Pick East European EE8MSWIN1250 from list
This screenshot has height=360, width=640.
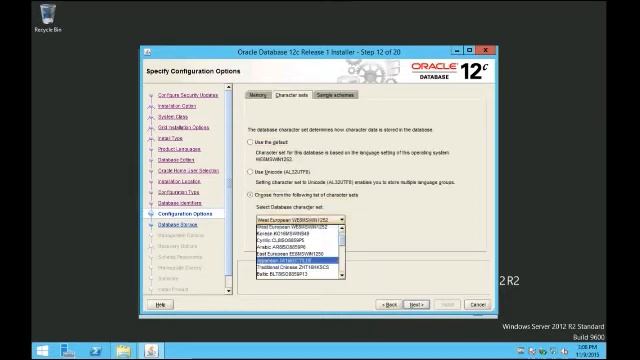[297, 254]
